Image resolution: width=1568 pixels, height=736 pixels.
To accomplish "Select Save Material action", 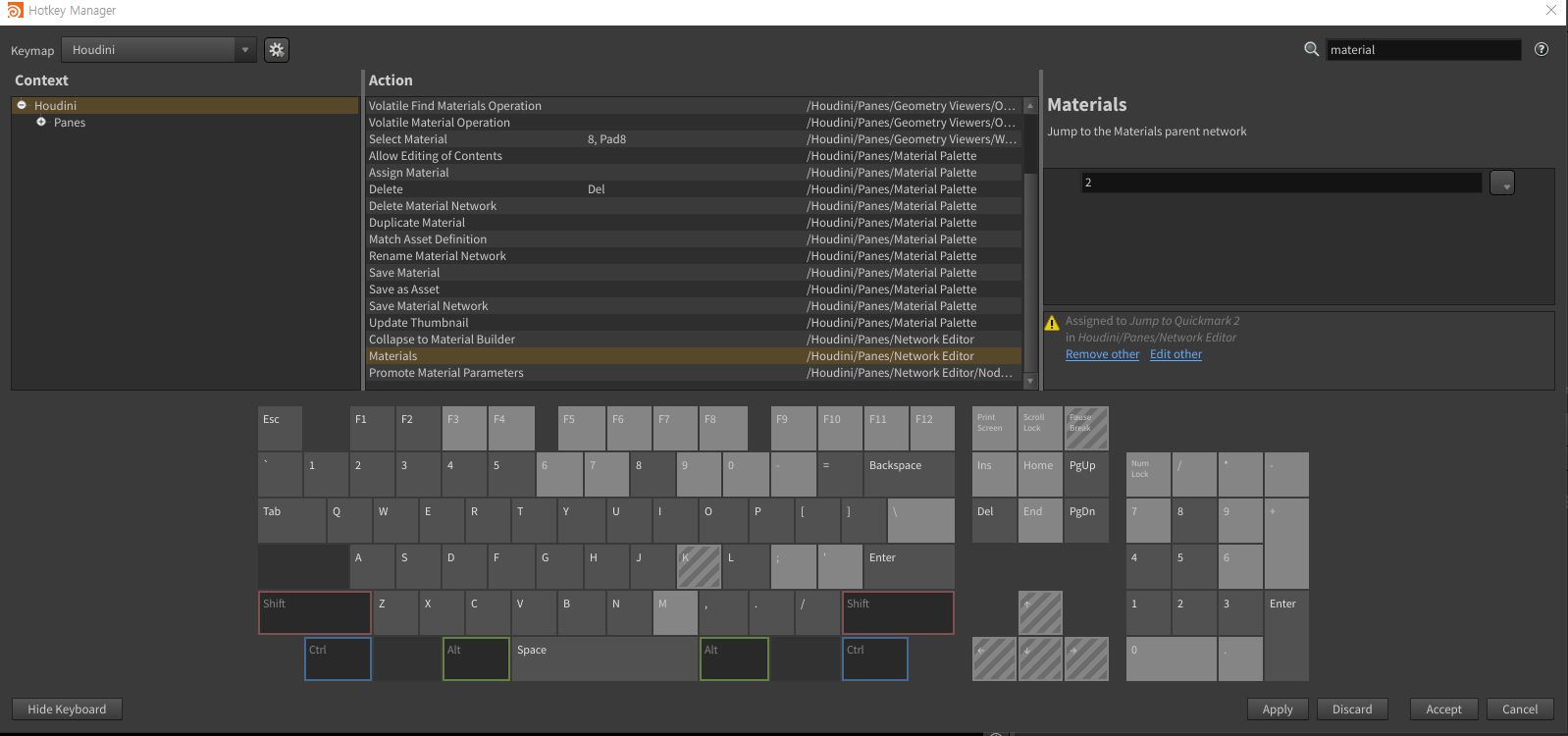I will 694,273.
